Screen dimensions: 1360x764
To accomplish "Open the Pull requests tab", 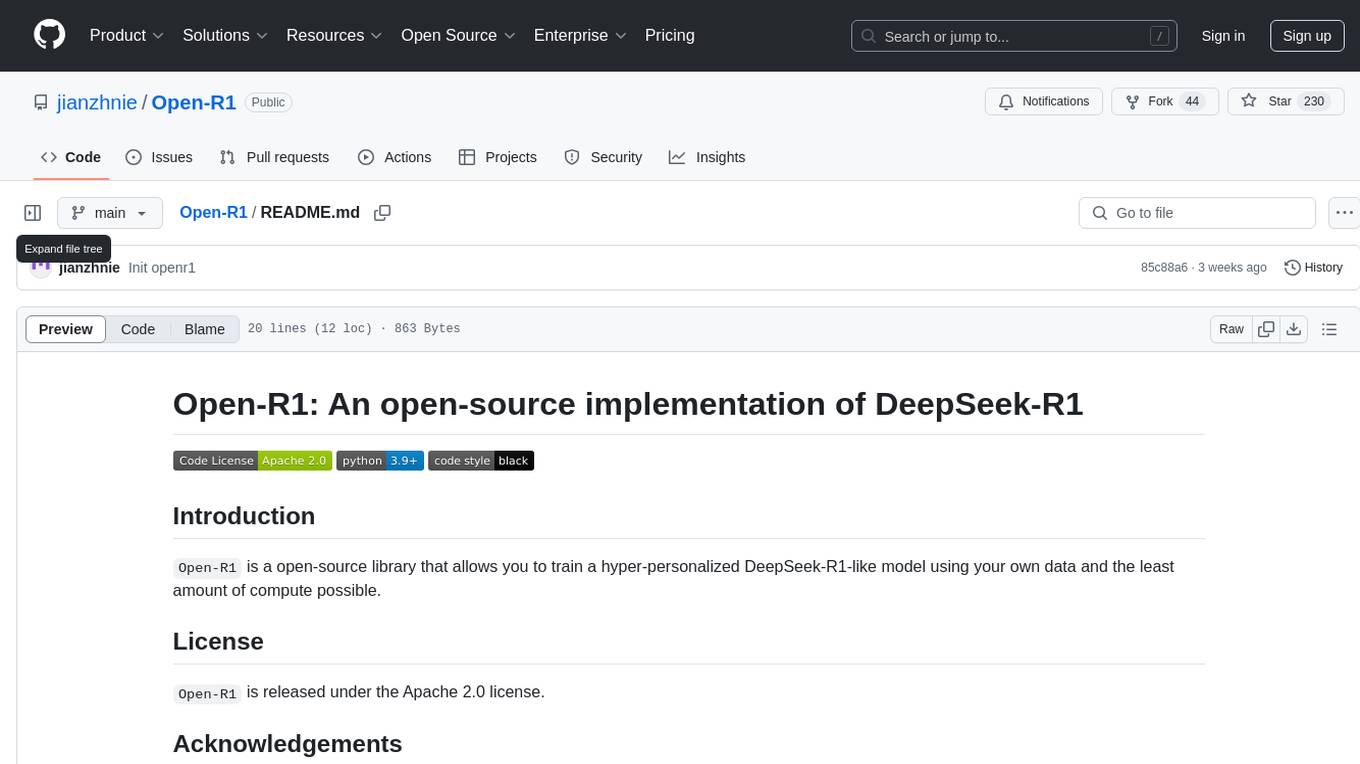I will tap(274, 157).
